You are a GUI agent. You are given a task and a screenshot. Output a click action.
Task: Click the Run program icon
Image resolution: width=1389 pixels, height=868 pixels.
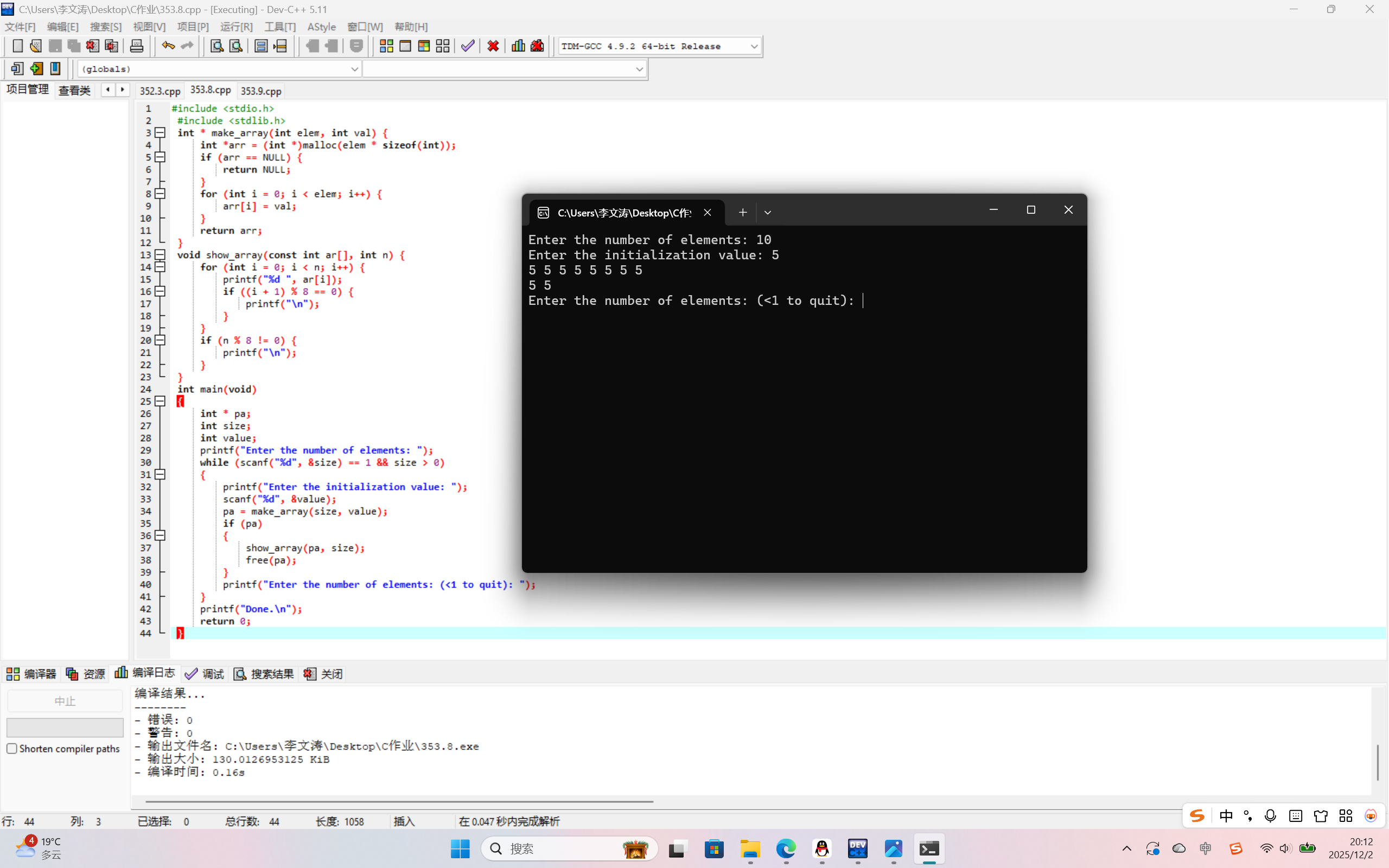[x=405, y=46]
